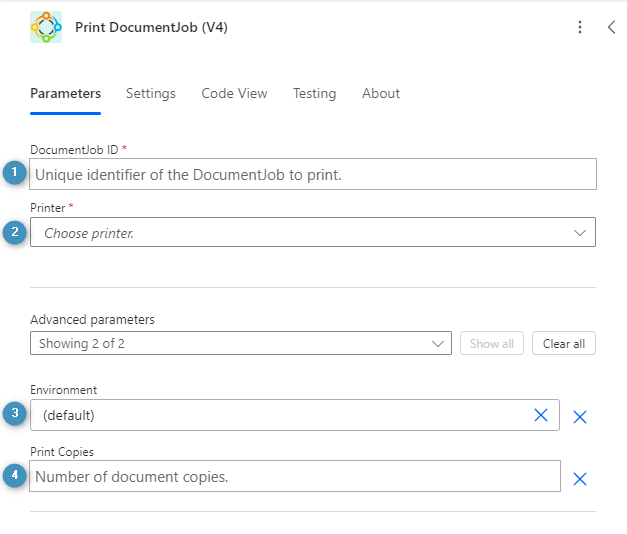Click the Advanced parameters label
The height and width of the screenshot is (534, 627).
click(92, 320)
